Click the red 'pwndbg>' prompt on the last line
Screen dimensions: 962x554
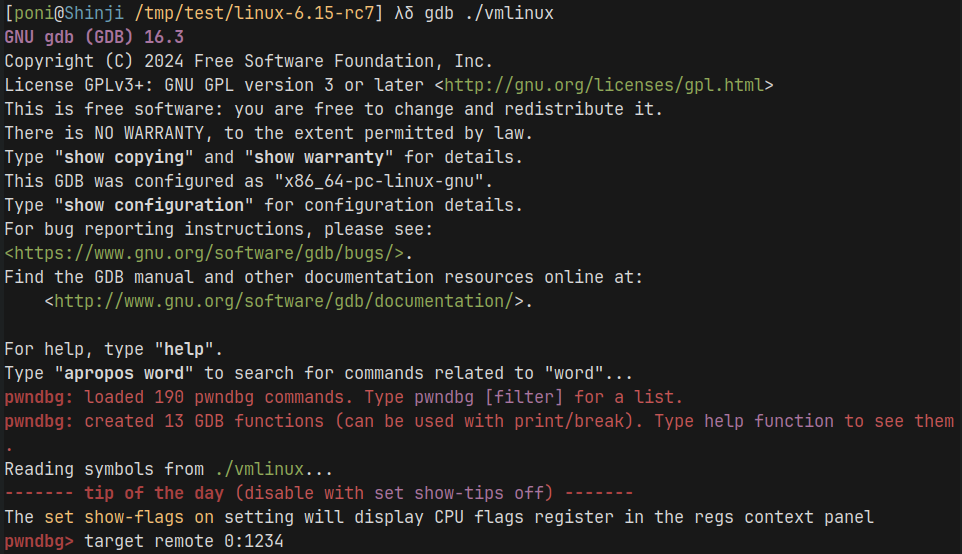pyautogui.click(x=39, y=541)
